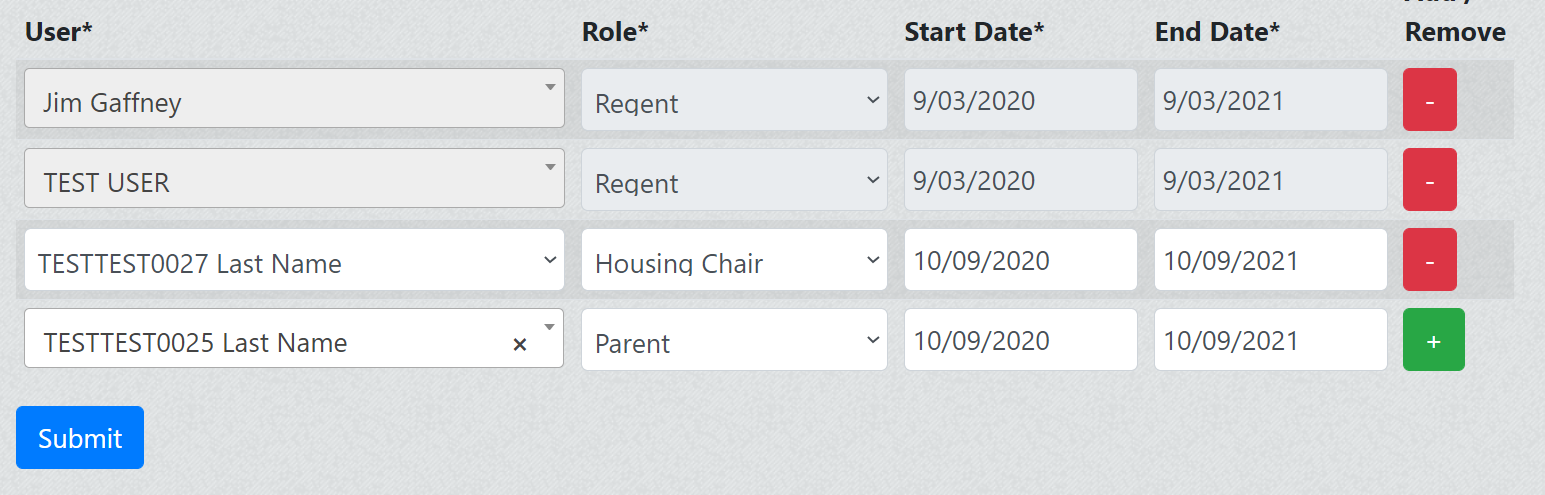Click the start date for Jim Gaffney

[1020, 100]
